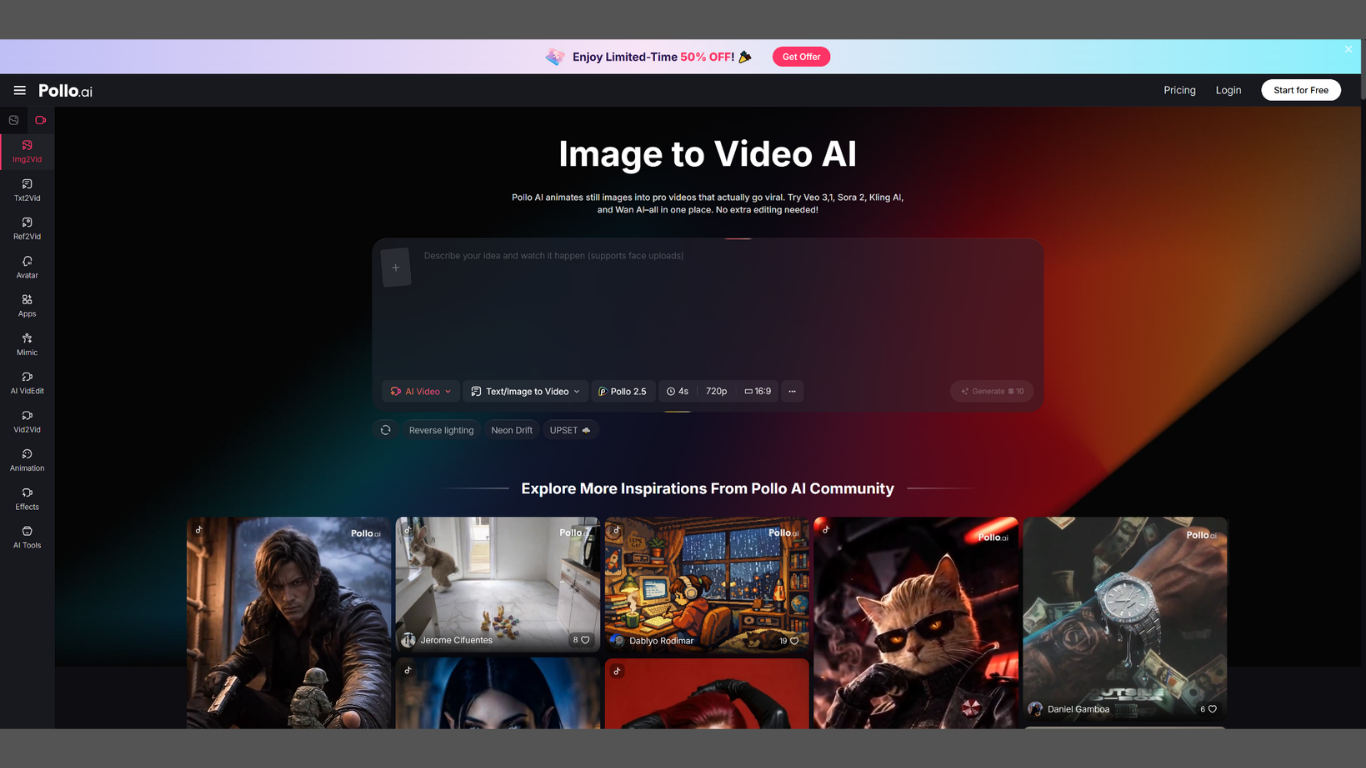
Task: Select the Neon Drift suggestion chip
Action: pos(512,430)
